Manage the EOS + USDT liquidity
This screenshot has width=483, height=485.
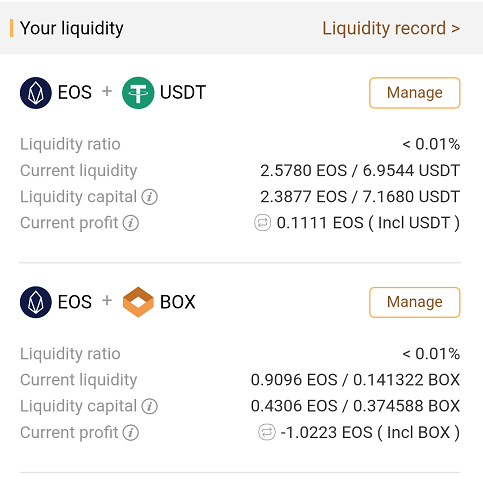pos(415,93)
